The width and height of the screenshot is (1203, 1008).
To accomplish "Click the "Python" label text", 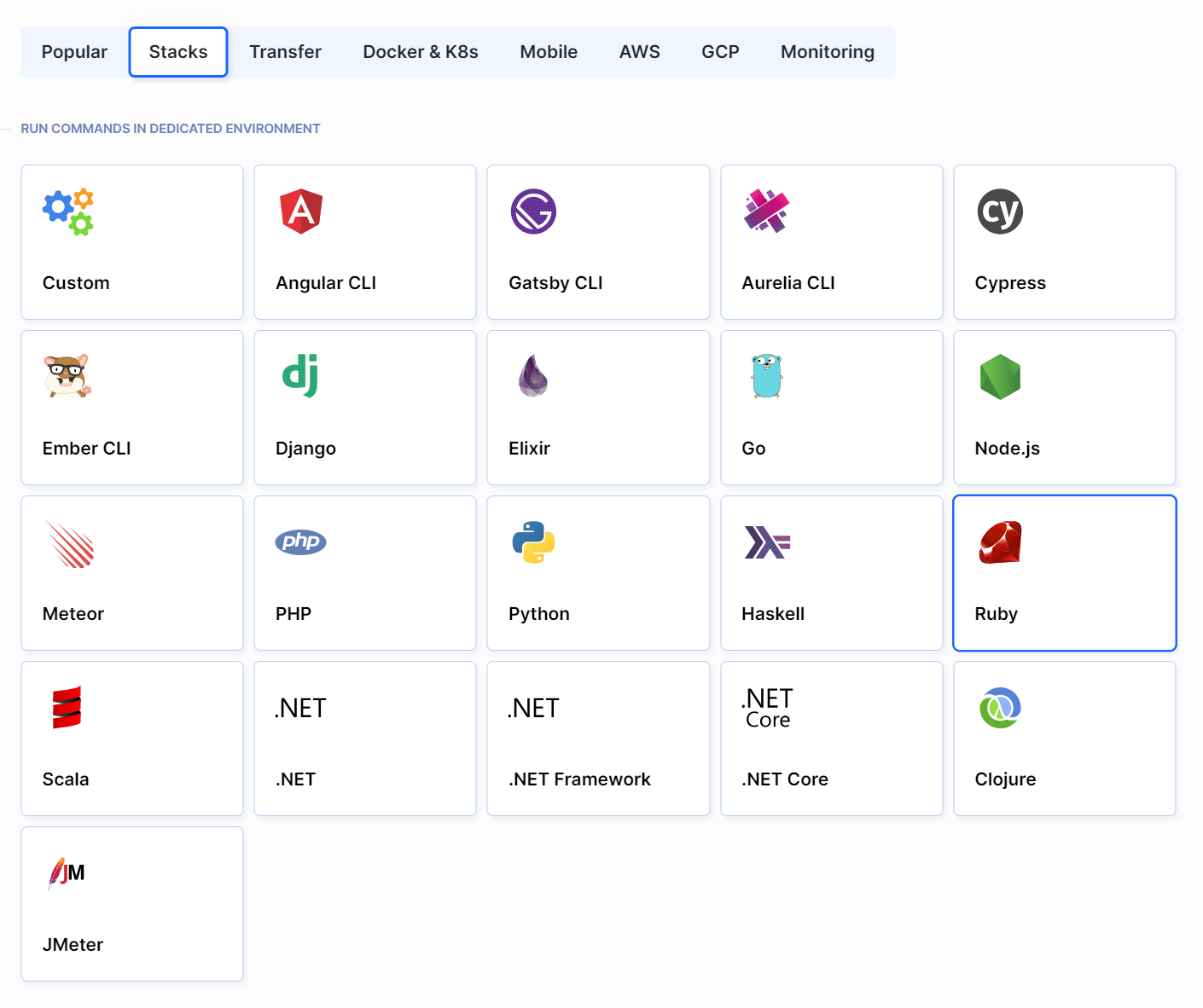I will [539, 615].
